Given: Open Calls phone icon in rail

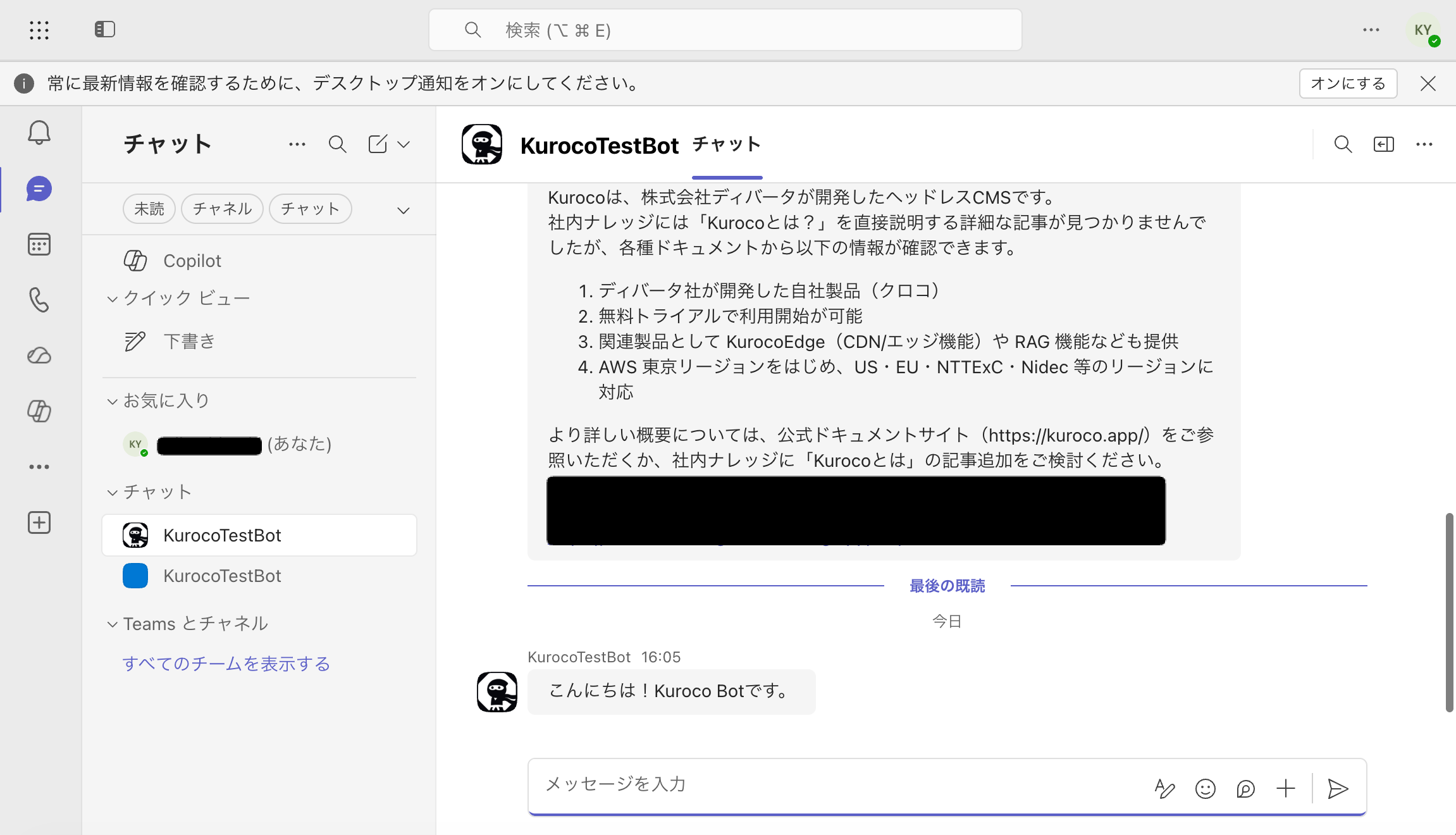Looking at the screenshot, I should pyautogui.click(x=39, y=300).
